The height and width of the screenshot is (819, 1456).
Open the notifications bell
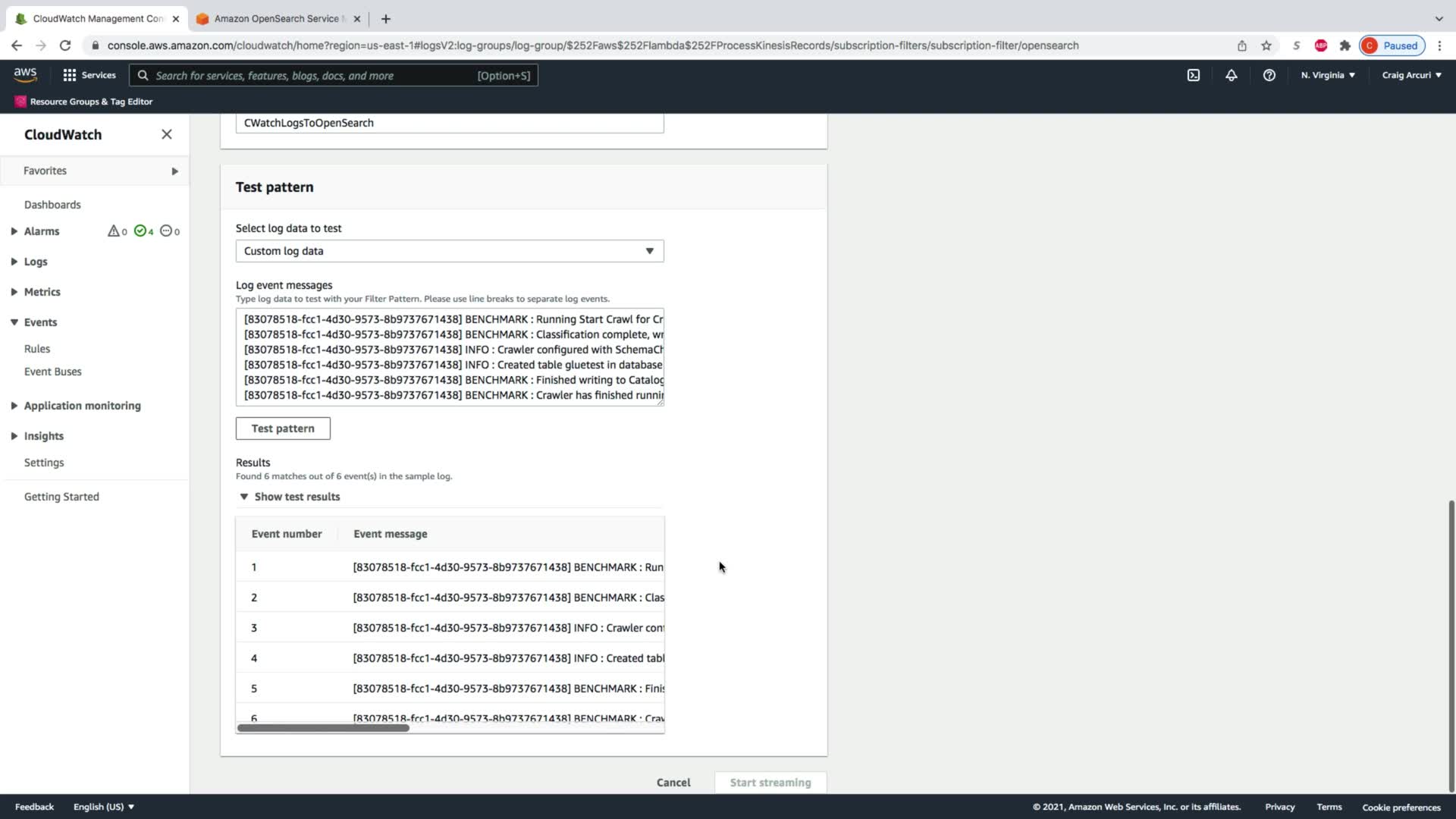click(1231, 75)
